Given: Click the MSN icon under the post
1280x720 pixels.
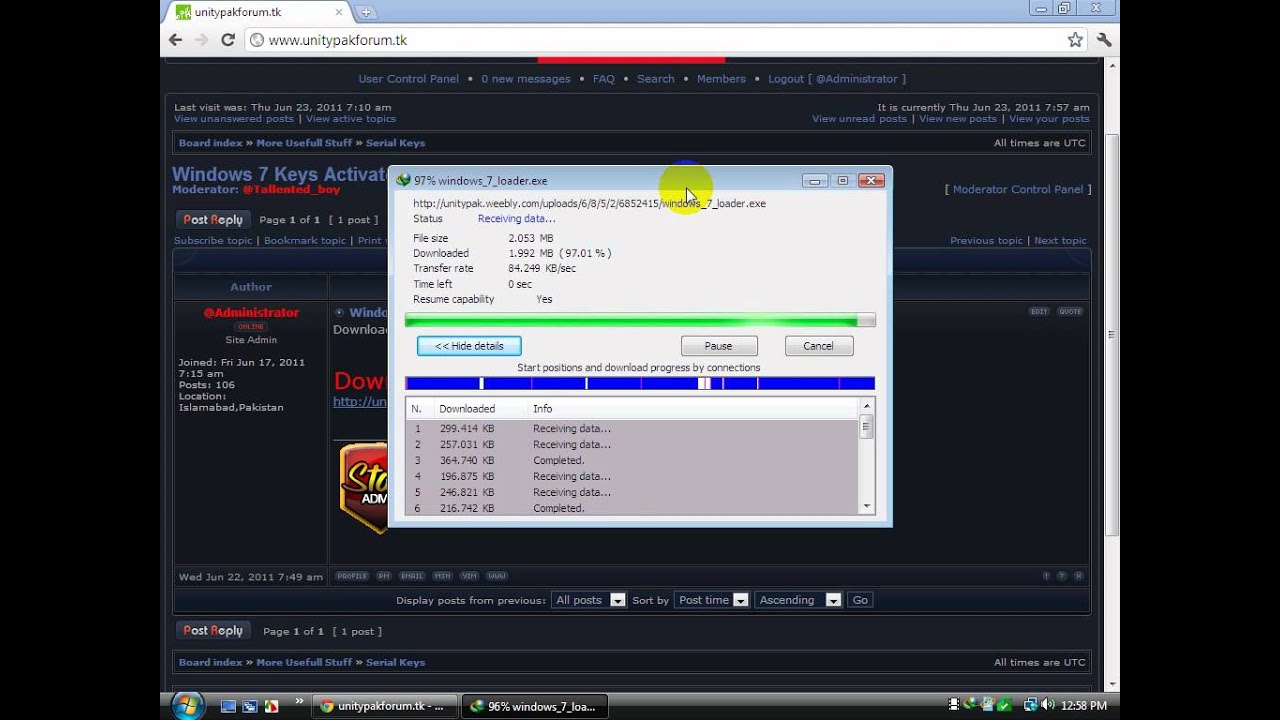Looking at the screenshot, I should click(443, 576).
